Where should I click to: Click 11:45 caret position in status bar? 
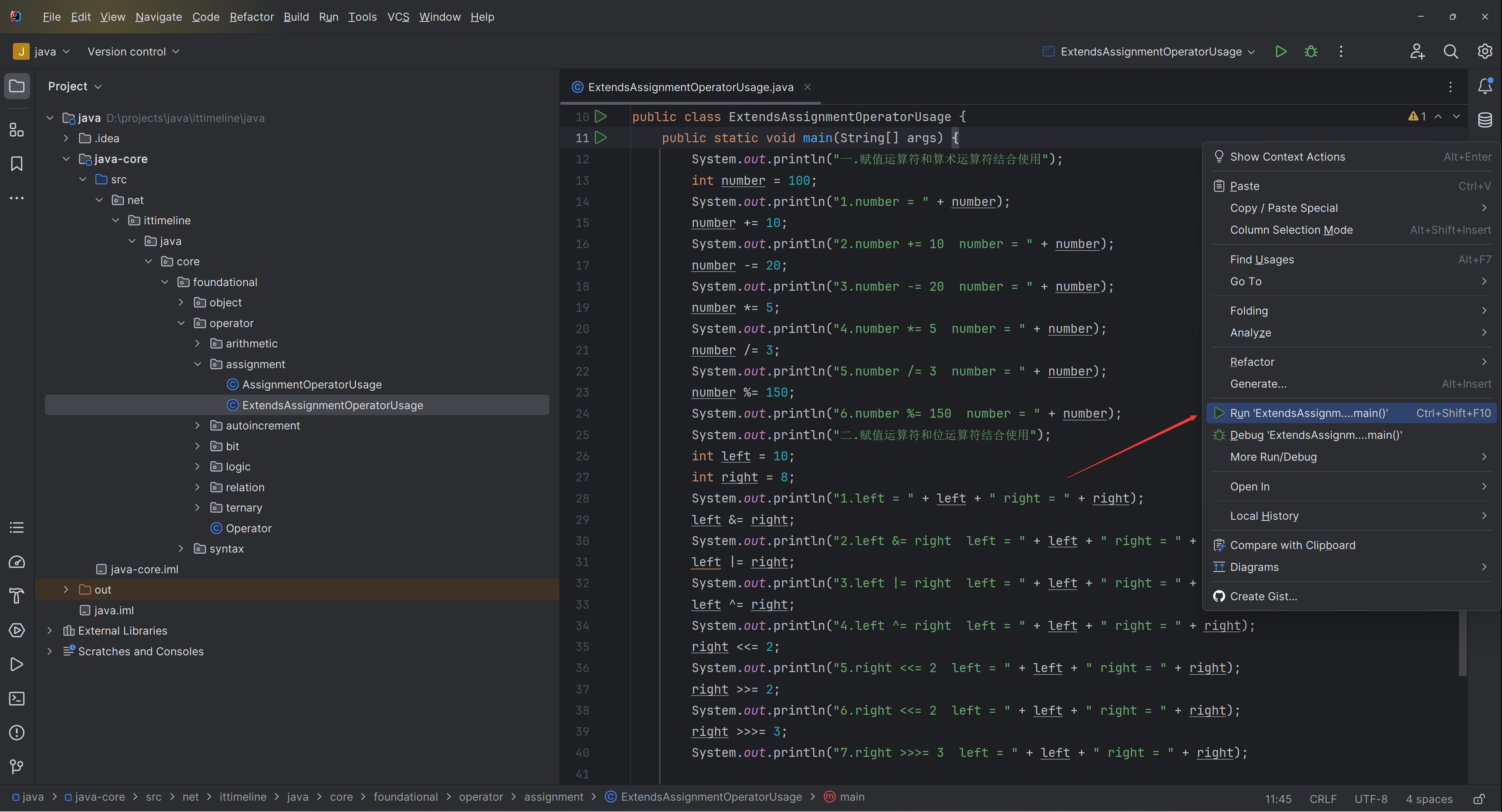[1278, 799]
